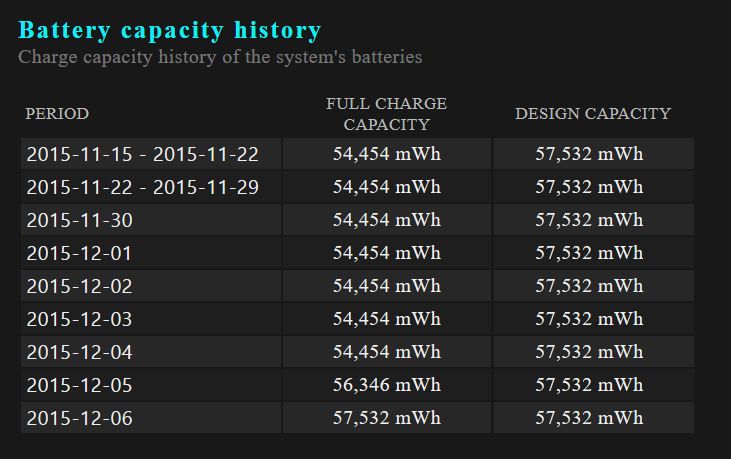Click design capacity for 2015-11-15 - 2015-11-22 row
Image resolution: width=731 pixels, height=459 pixels.
click(x=594, y=154)
